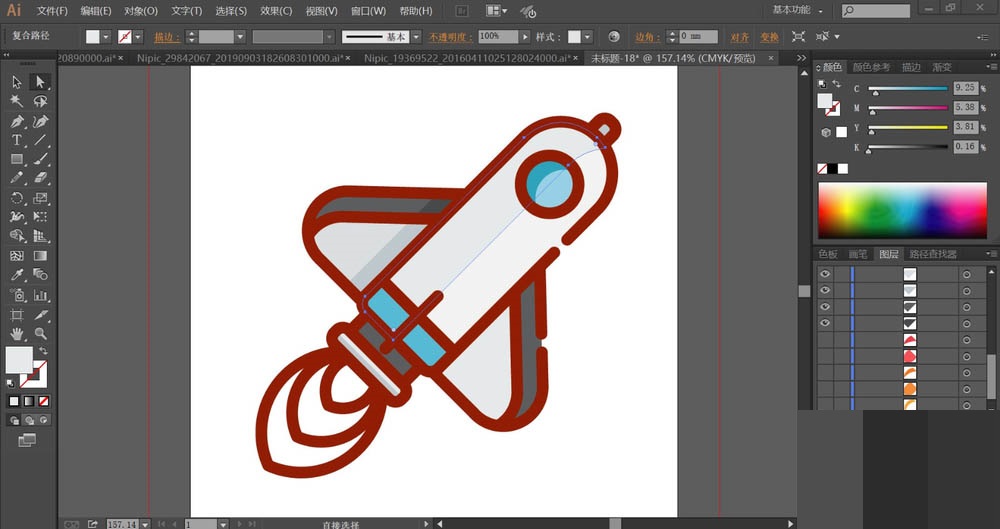Select the Zoom magnifier tool
This screenshot has width=1000, height=529.
[x=40, y=333]
